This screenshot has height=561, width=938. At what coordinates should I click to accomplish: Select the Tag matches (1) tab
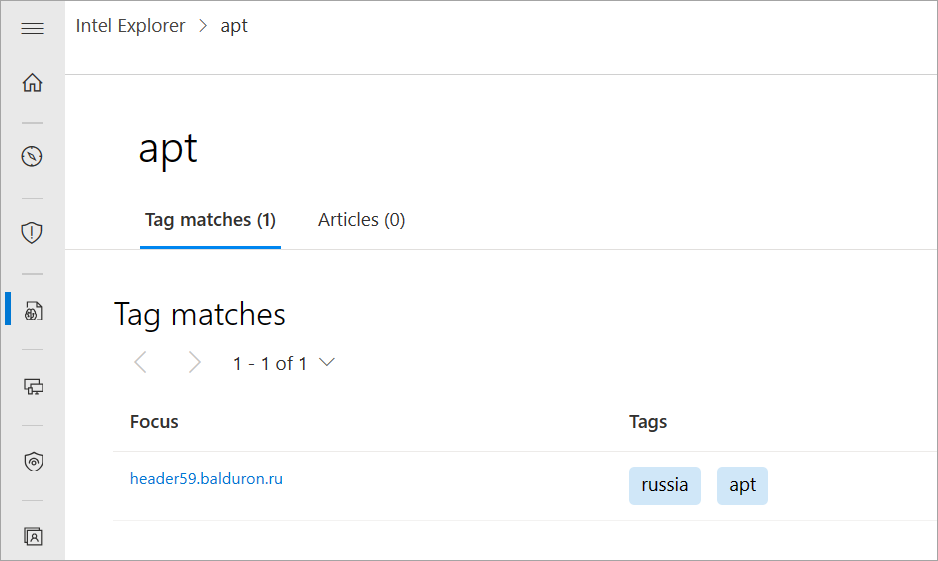pos(210,220)
